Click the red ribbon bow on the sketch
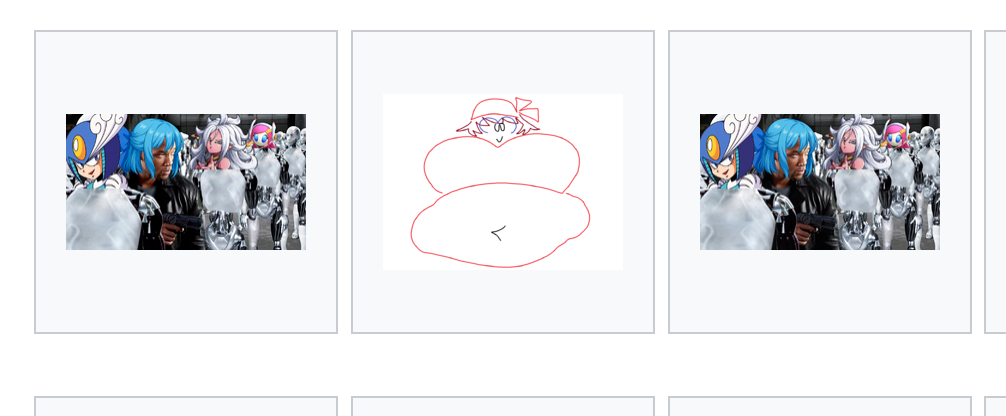Screen dimensions: 1006x416 pyautogui.click(x=526, y=110)
